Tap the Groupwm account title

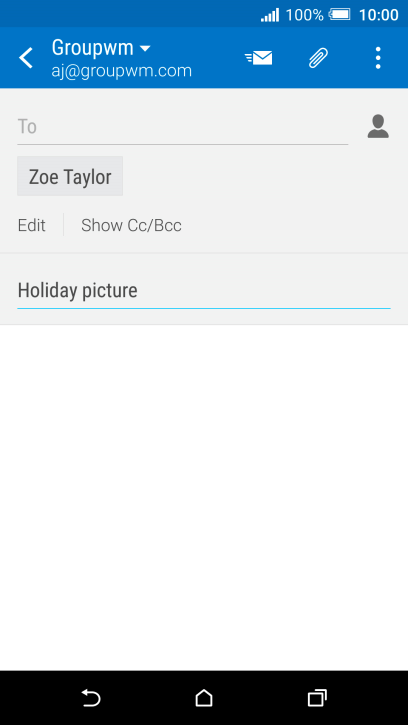click(x=93, y=48)
